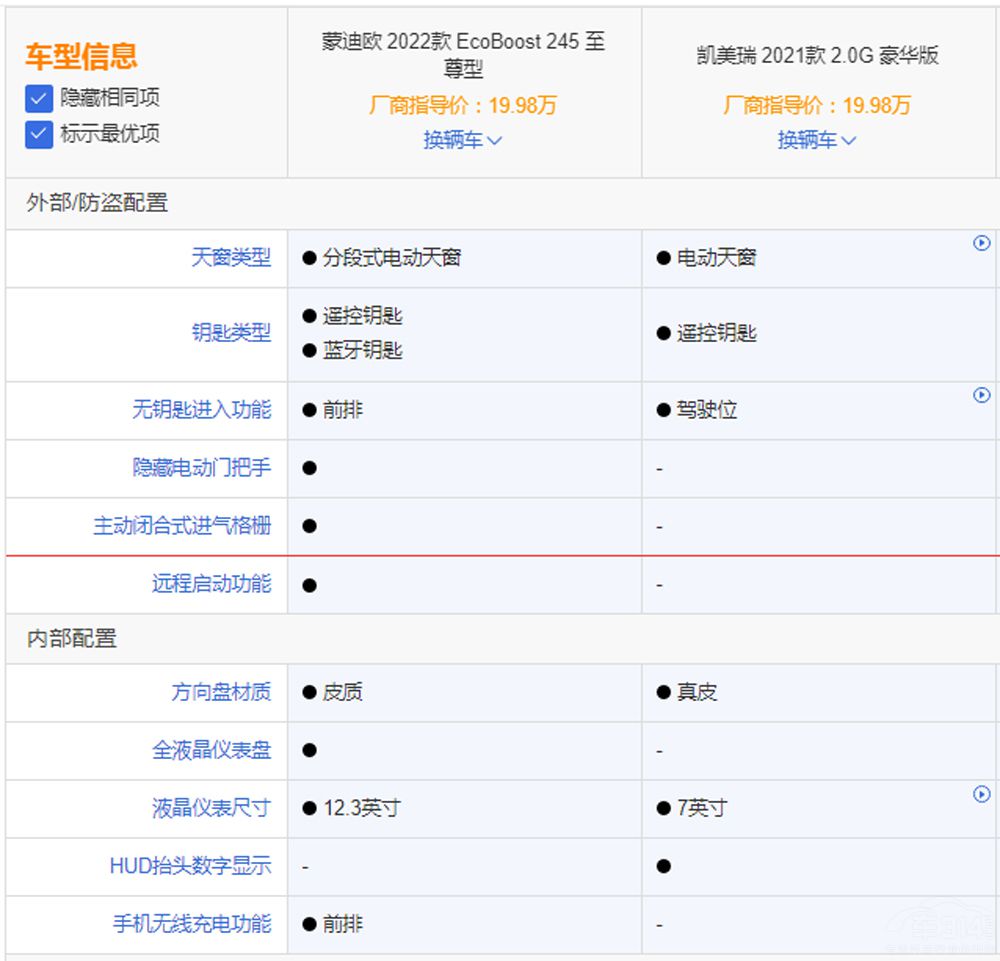
Task: Open the 全液晶仪表盘 parameter link
Action: pyautogui.click(x=211, y=750)
